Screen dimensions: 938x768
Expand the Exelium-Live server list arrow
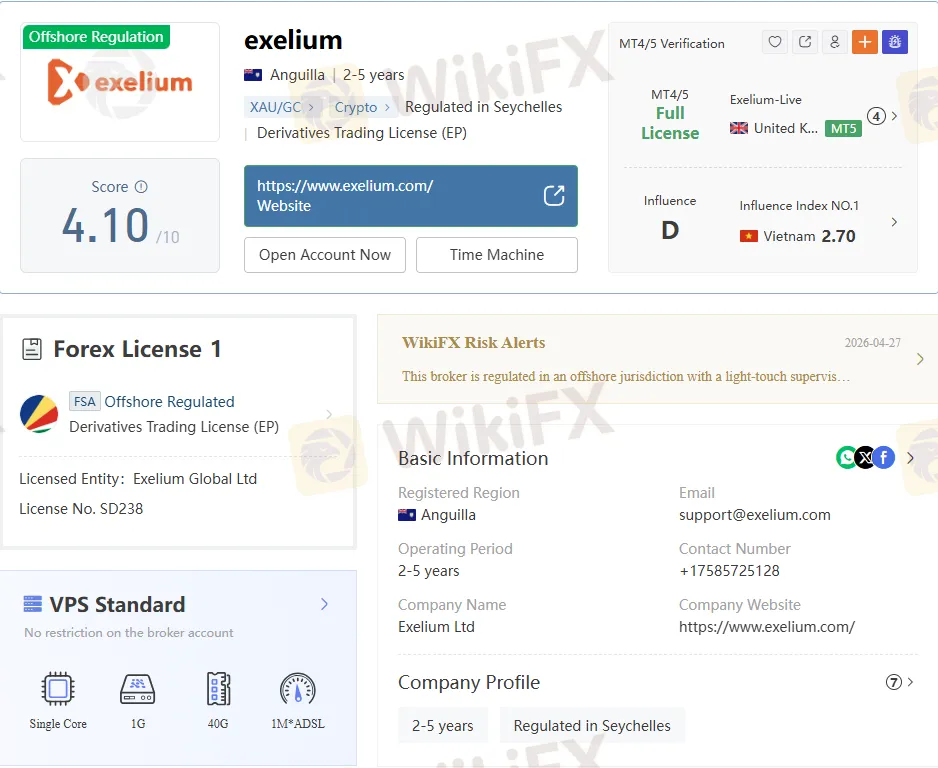point(894,116)
